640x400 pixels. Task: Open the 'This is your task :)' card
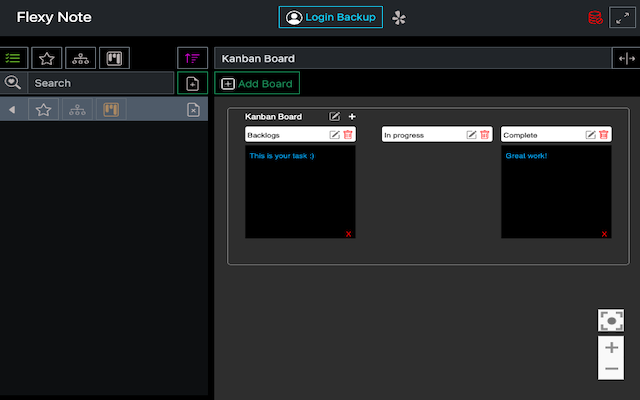point(300,192)
